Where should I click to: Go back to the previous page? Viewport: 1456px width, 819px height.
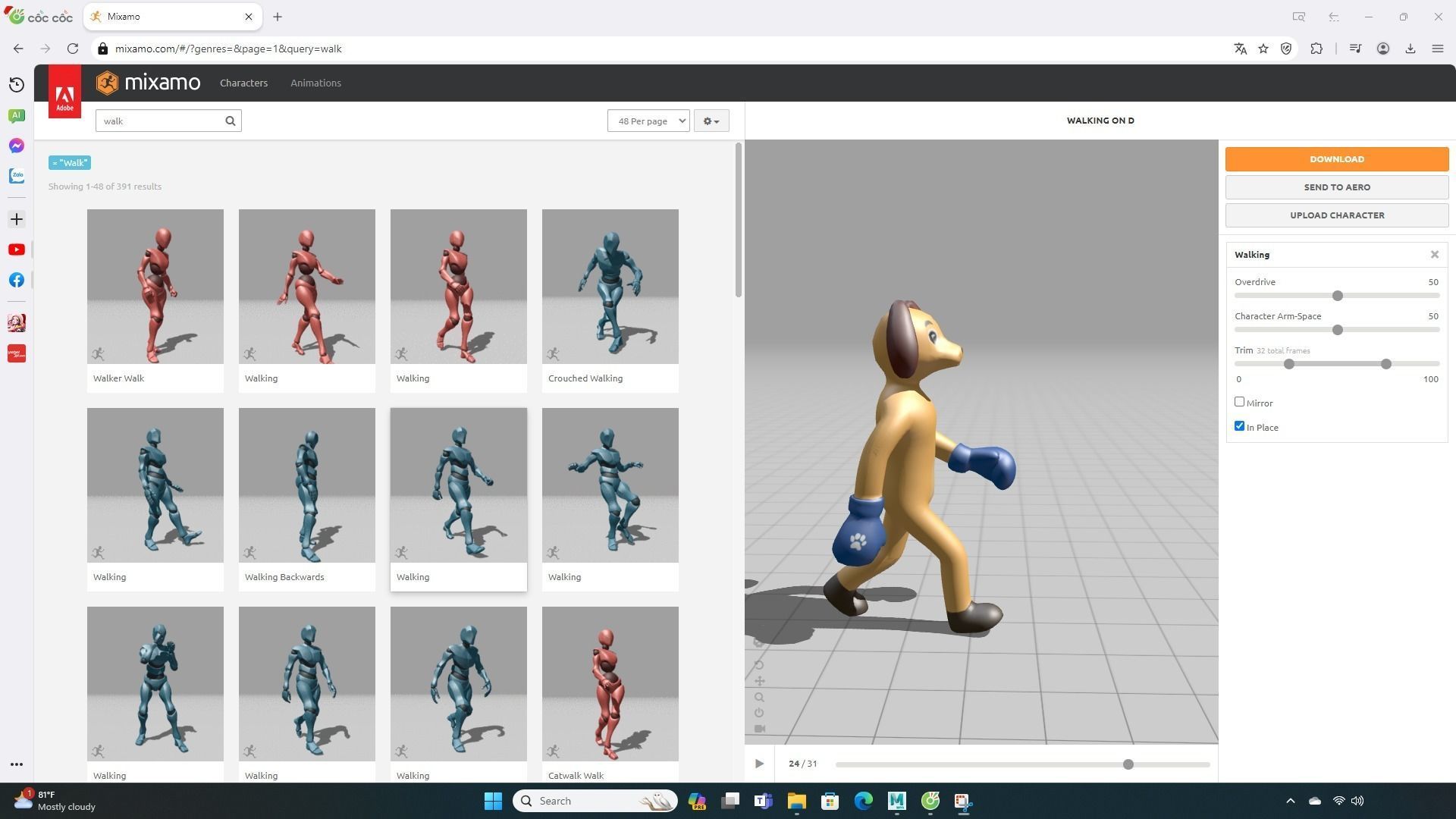coord(18,49)
